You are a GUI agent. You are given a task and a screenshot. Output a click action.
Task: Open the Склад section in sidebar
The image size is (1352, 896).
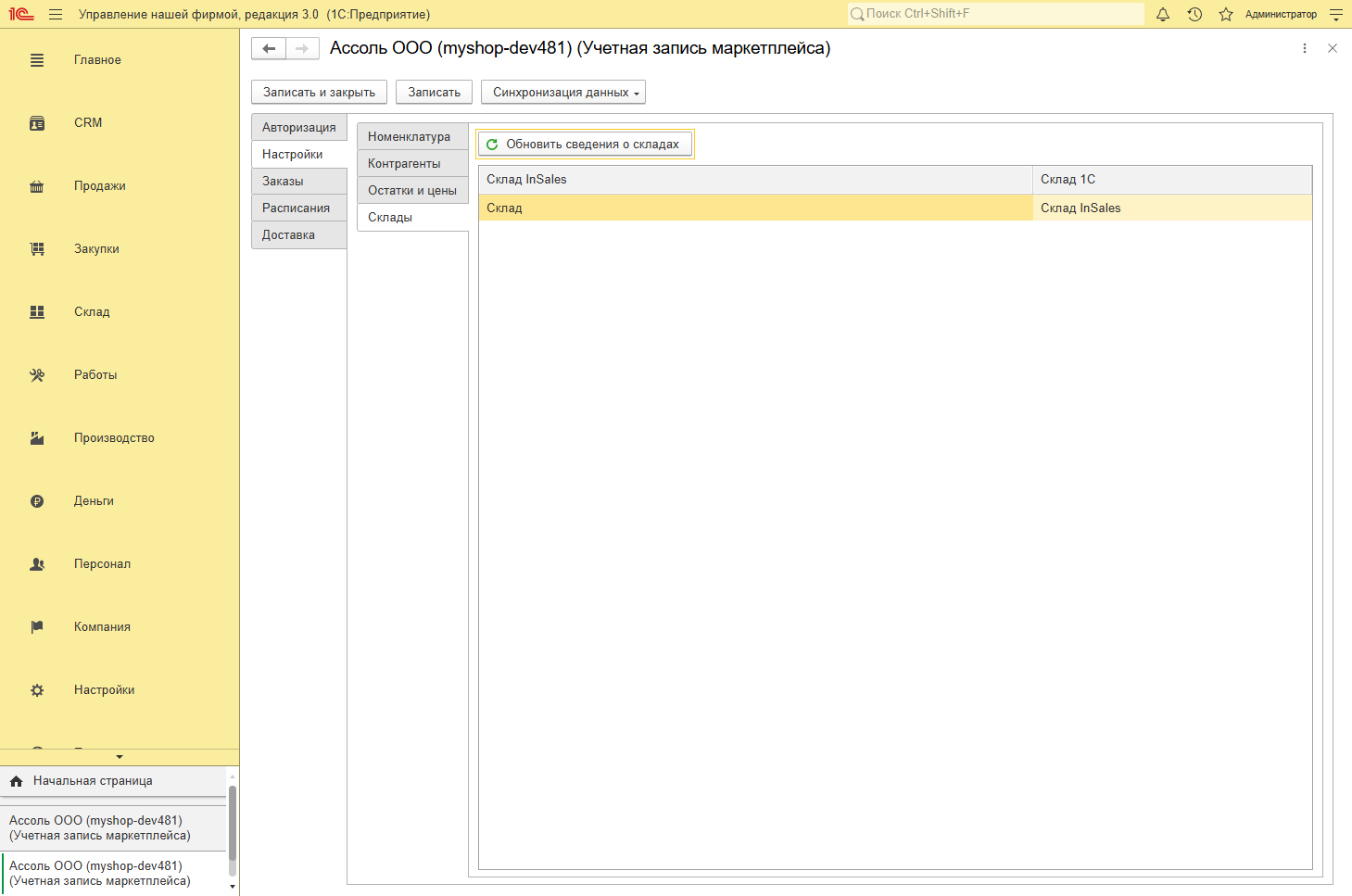click(x=92, y=312)
